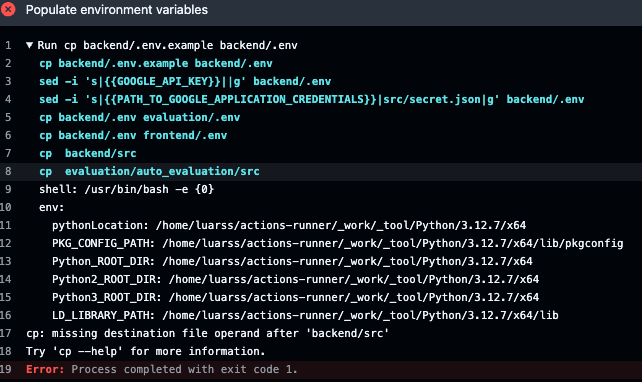Click the cp backend/.env frontend/.env line

pos(133,135)
